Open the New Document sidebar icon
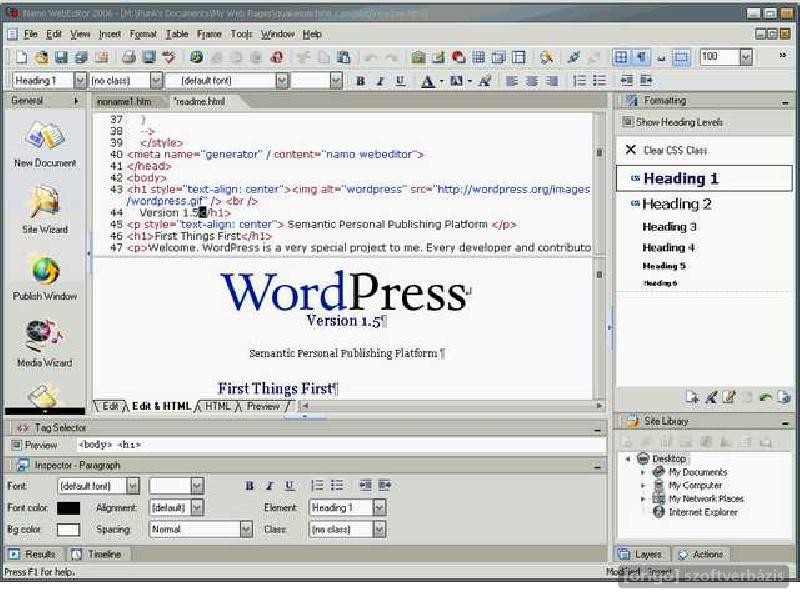 [x=45, y=144]
